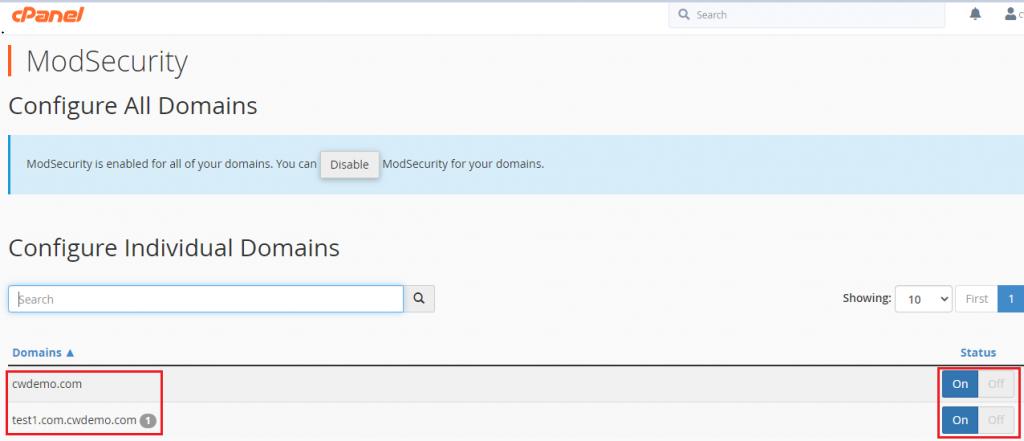This screenshot has height=441, width=1024.
Task: Open the notifications bell
Action: pos(975,14)
